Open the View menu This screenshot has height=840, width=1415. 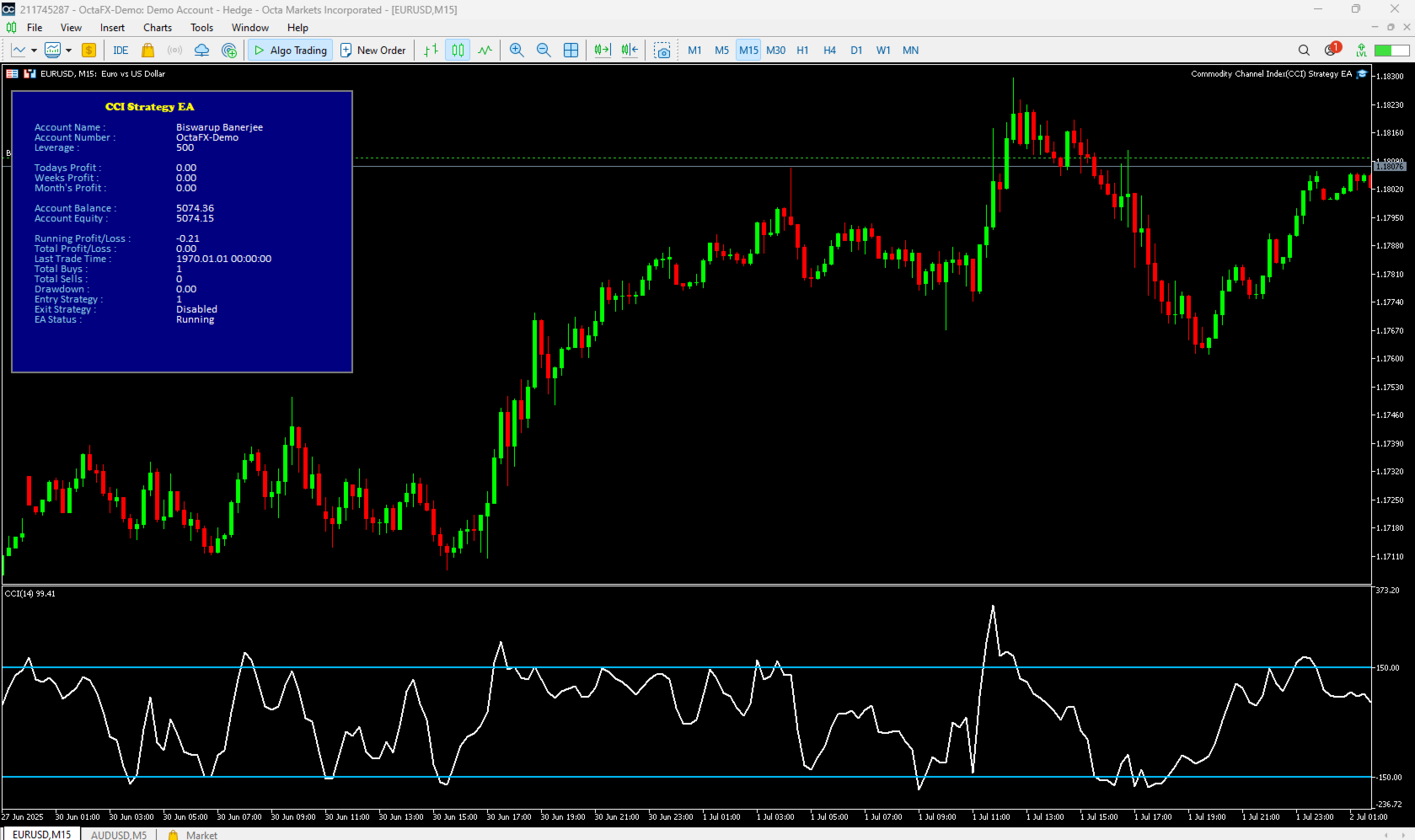pos(71,28)
